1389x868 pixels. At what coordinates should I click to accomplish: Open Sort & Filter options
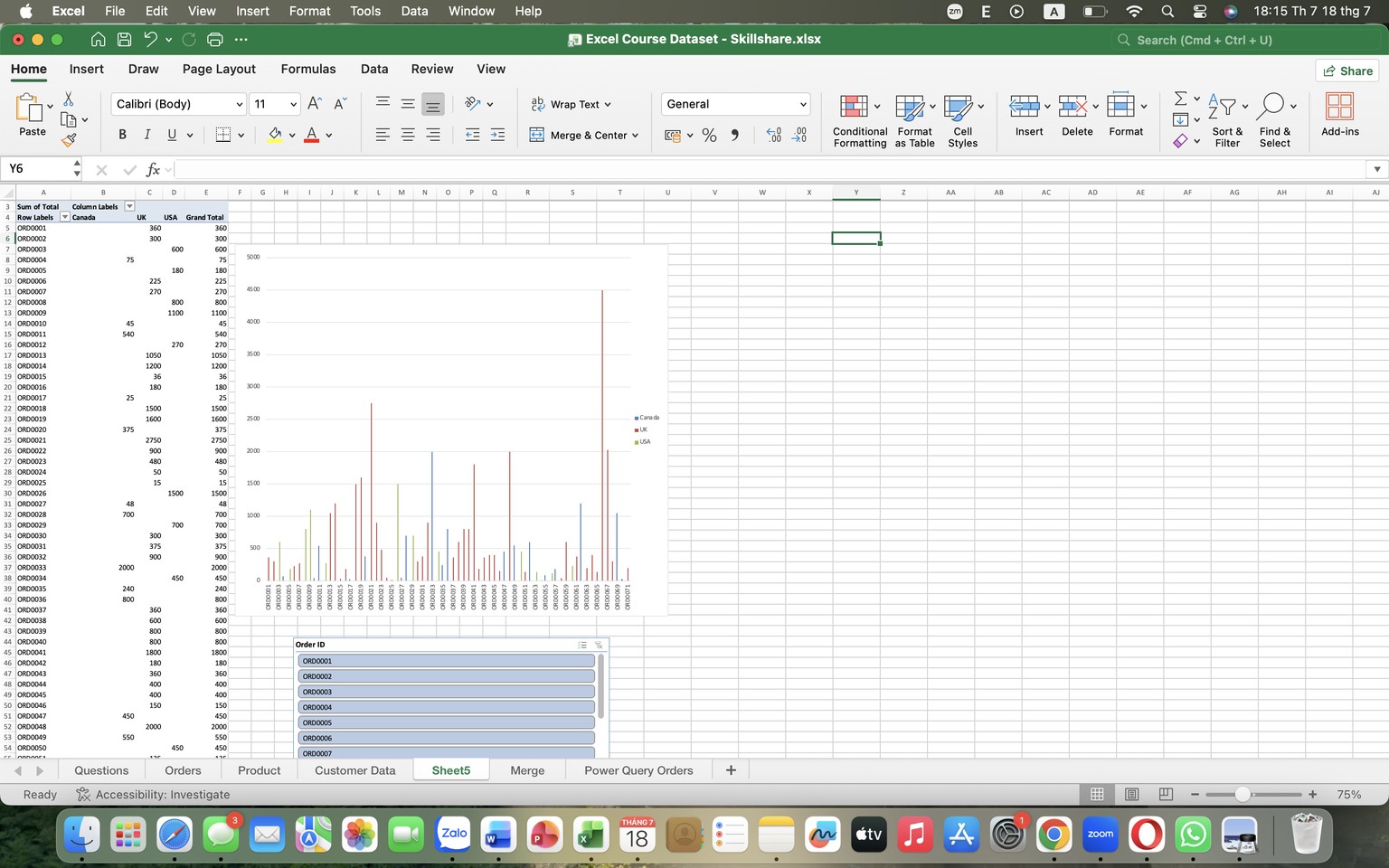point(1227,120)
